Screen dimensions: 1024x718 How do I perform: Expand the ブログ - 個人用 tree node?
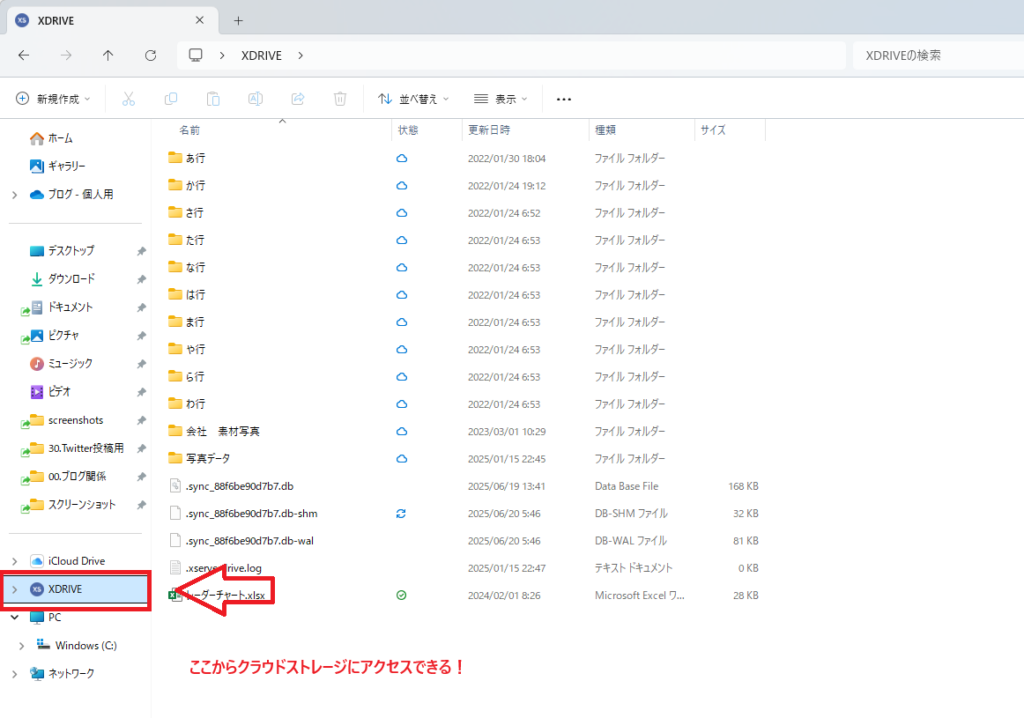[14, 195]
